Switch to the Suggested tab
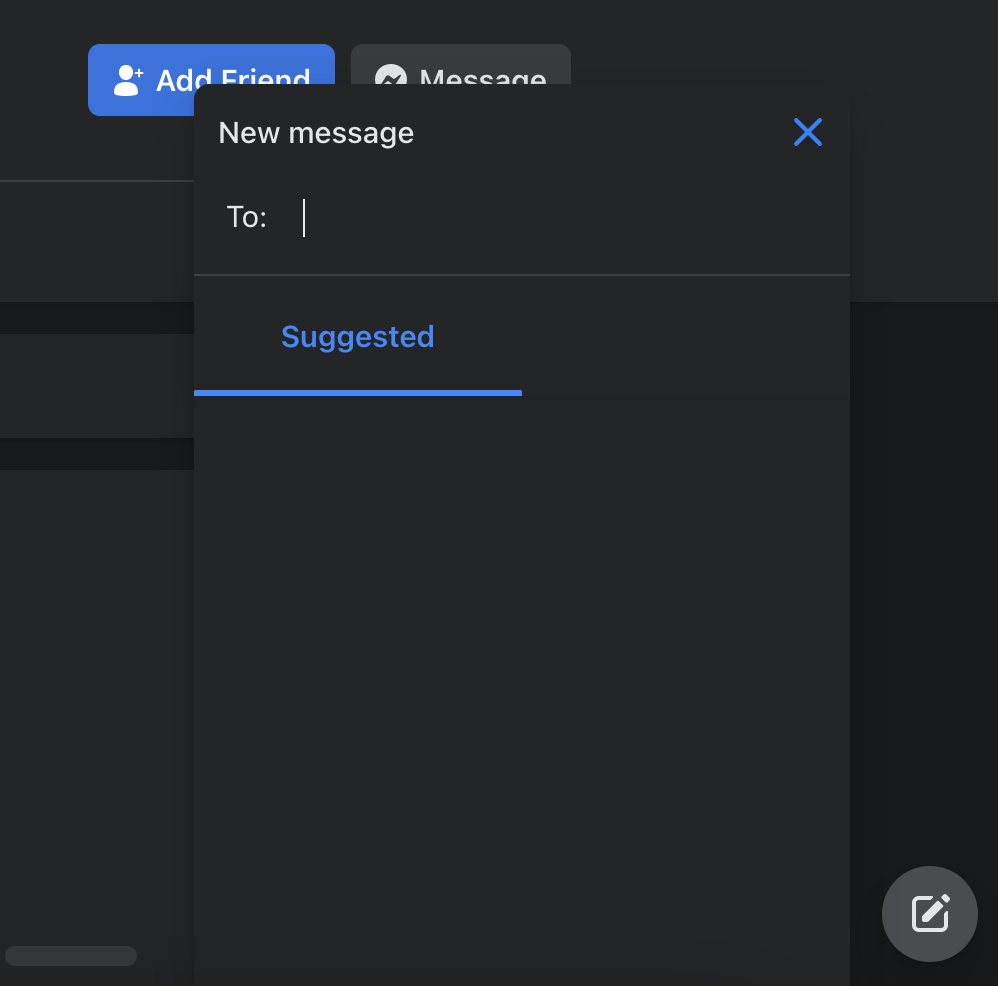 pyautogui.click(x=357, y=337)
